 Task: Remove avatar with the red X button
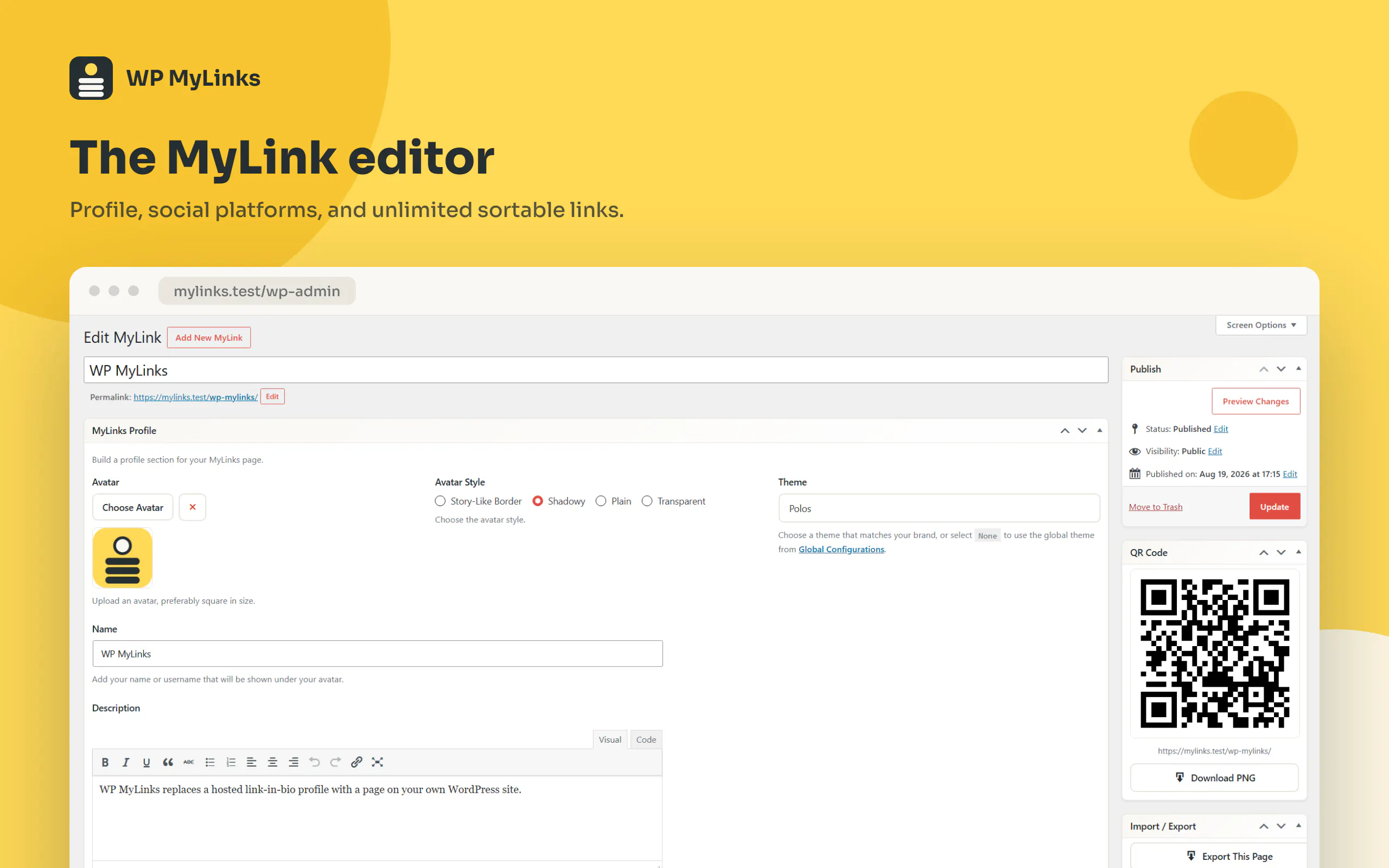click(x=192, y=507)
